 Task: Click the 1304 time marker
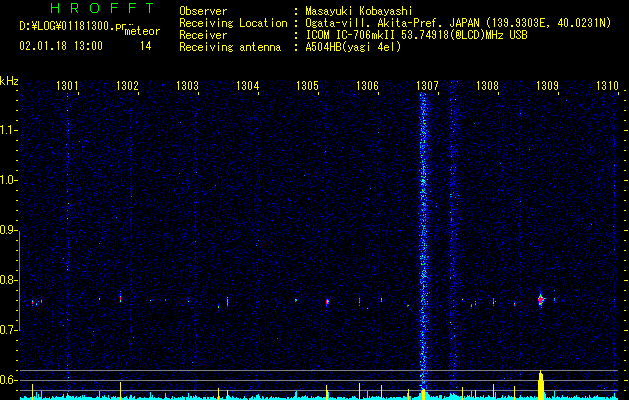point(248,86)
